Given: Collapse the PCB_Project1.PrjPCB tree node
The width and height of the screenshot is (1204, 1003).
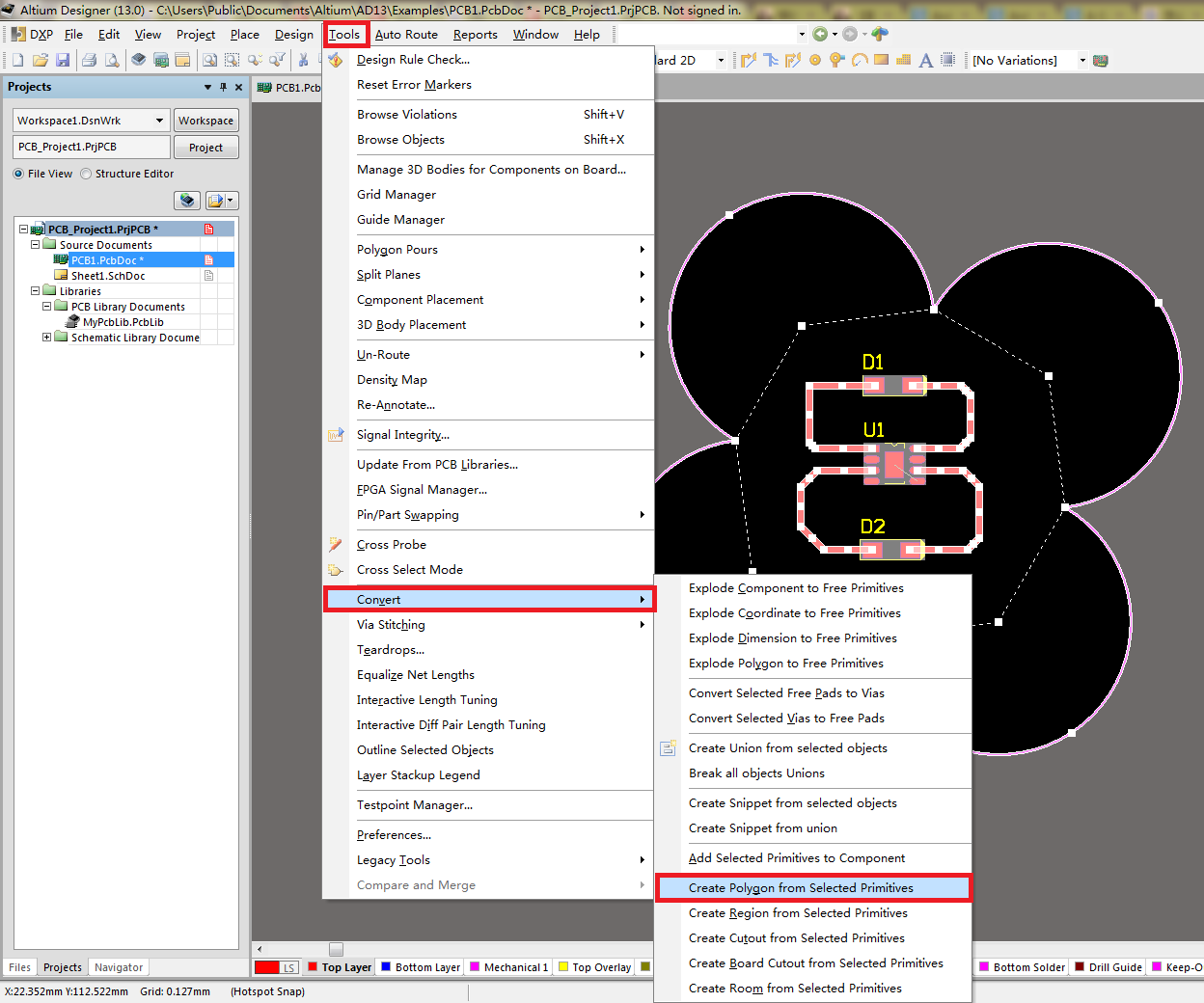Looking at the screenshot, I should (x=24, y=230).
